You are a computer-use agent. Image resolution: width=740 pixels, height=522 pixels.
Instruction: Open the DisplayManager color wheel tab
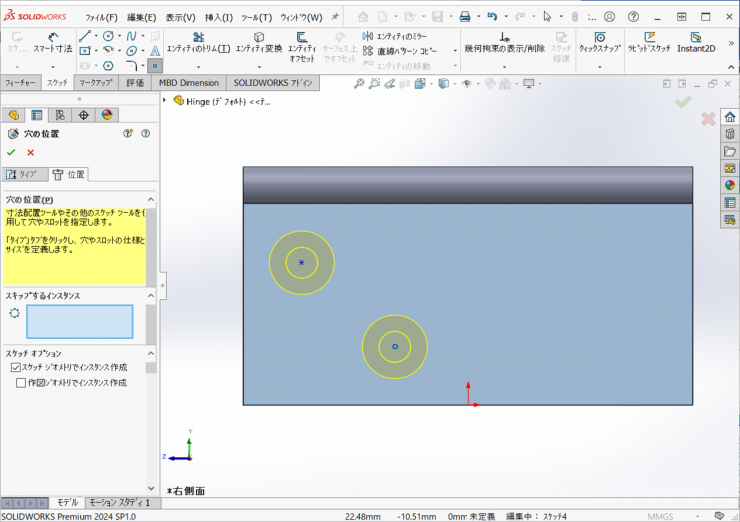tap(107, 115)
